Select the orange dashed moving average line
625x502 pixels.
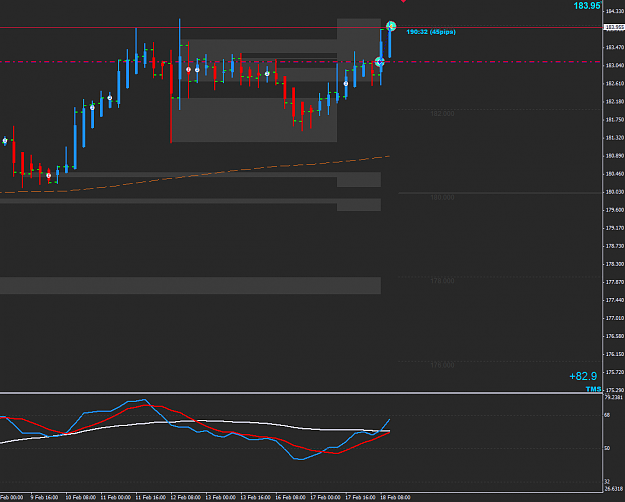[x=195, y=175]
